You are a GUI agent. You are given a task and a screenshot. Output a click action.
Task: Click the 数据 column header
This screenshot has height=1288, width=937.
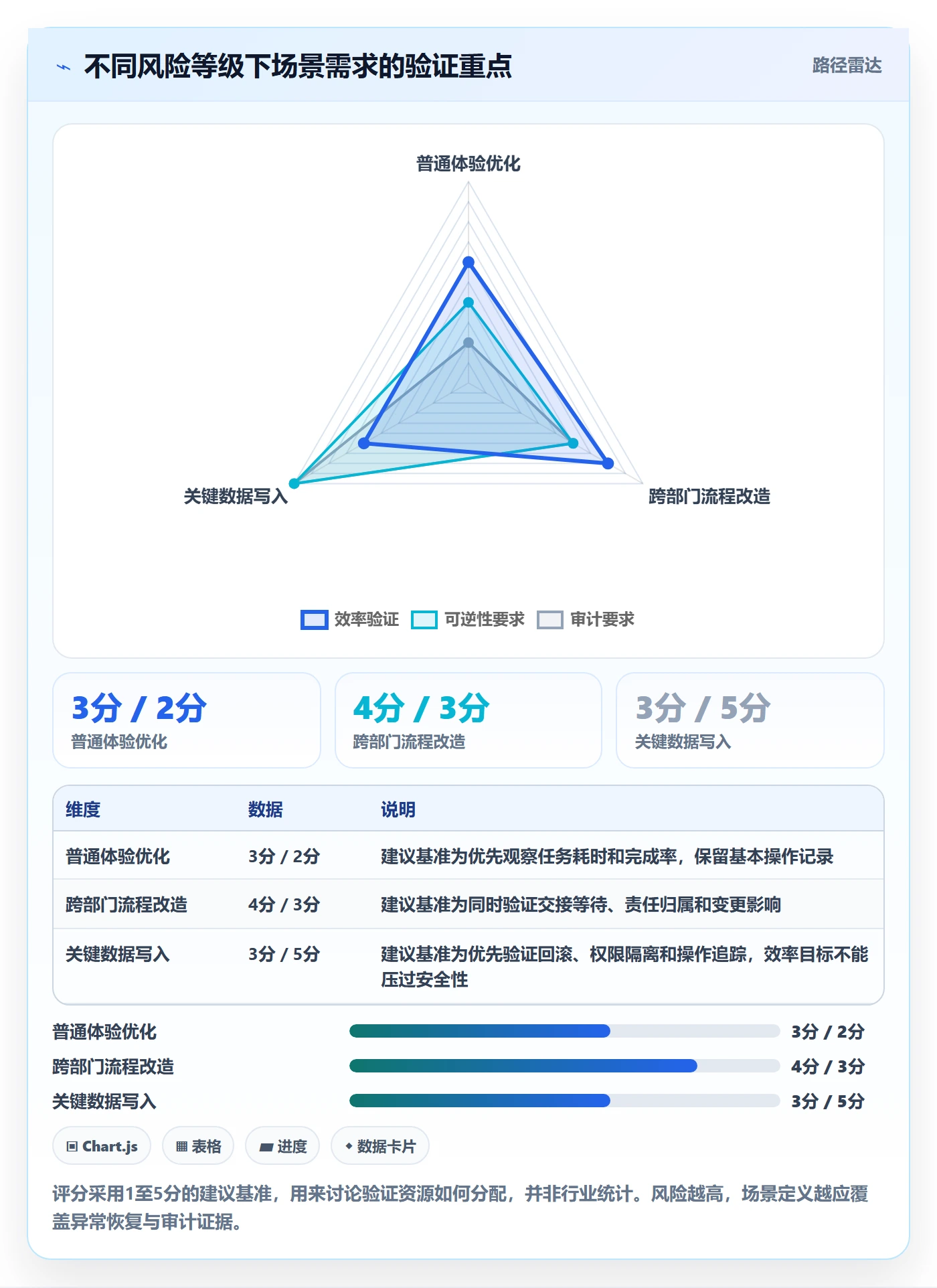point(266,809)
